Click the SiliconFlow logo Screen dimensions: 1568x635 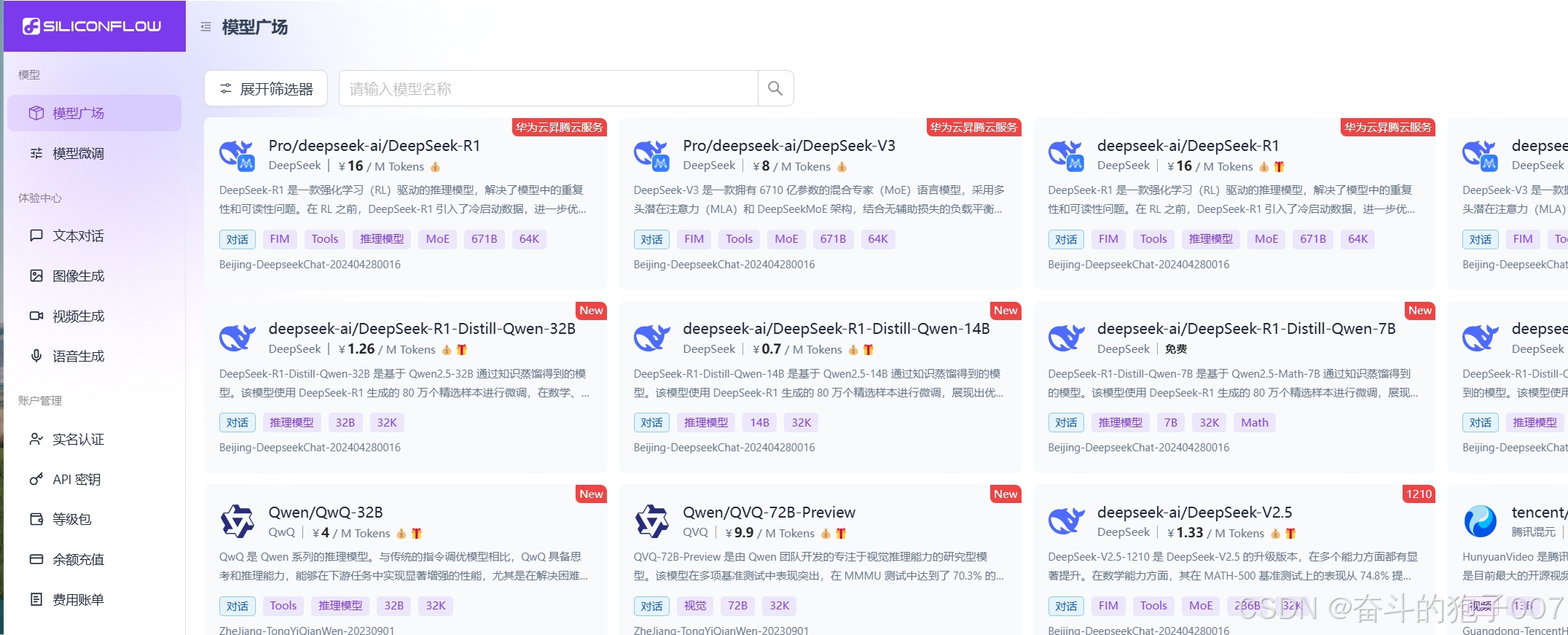point(92,26)
